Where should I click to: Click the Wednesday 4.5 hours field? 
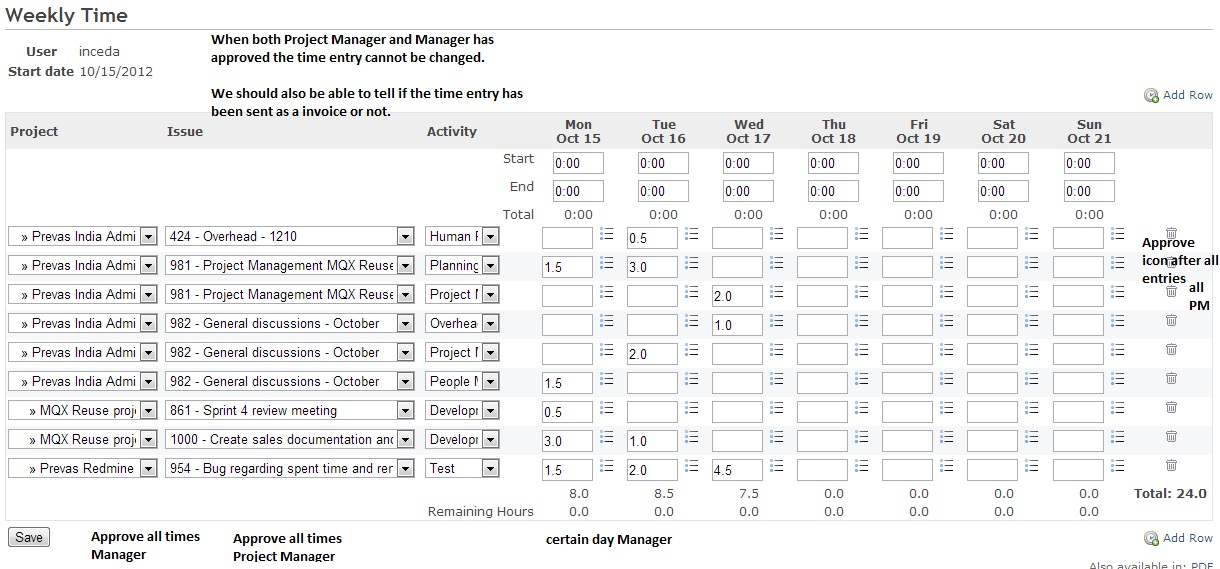pos(737,469)
